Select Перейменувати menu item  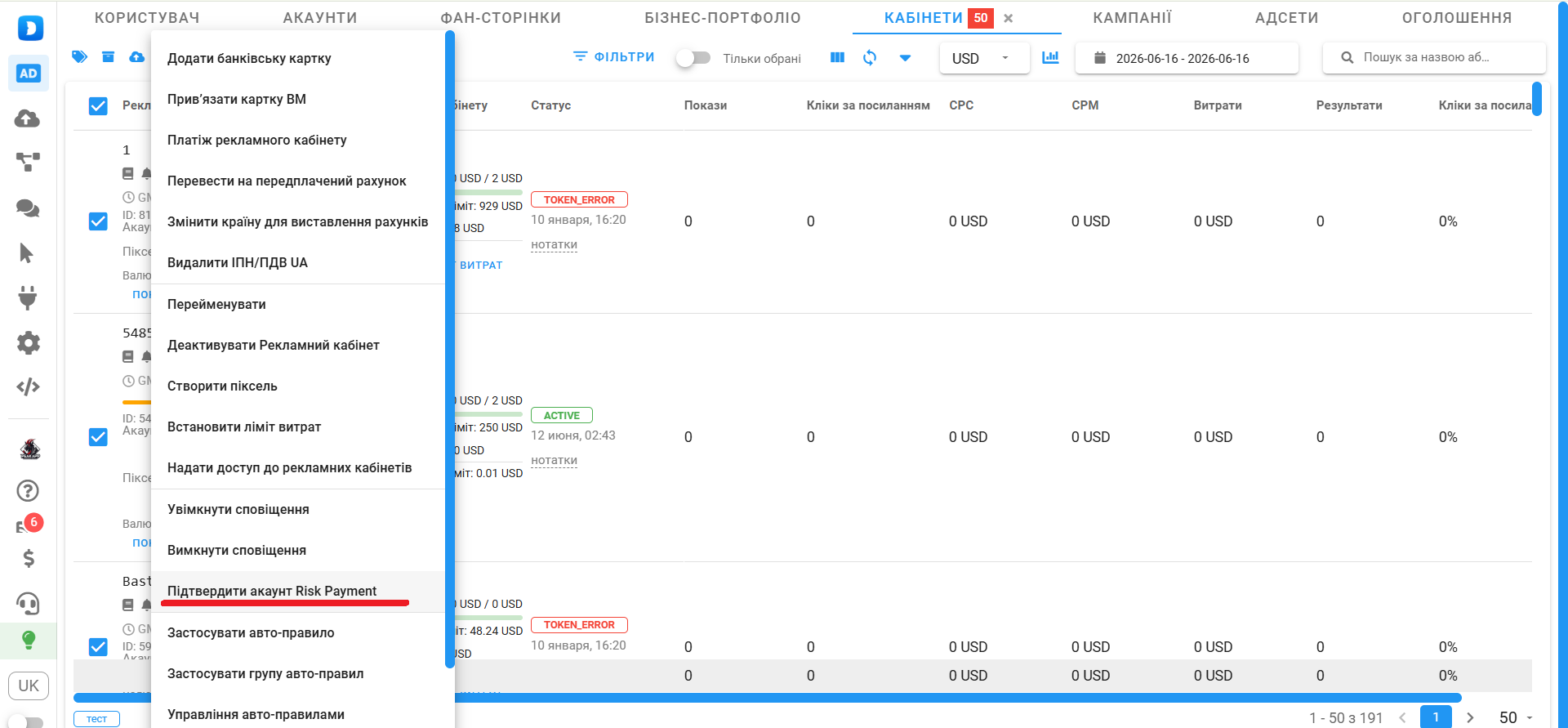click(x=298, y=304)
